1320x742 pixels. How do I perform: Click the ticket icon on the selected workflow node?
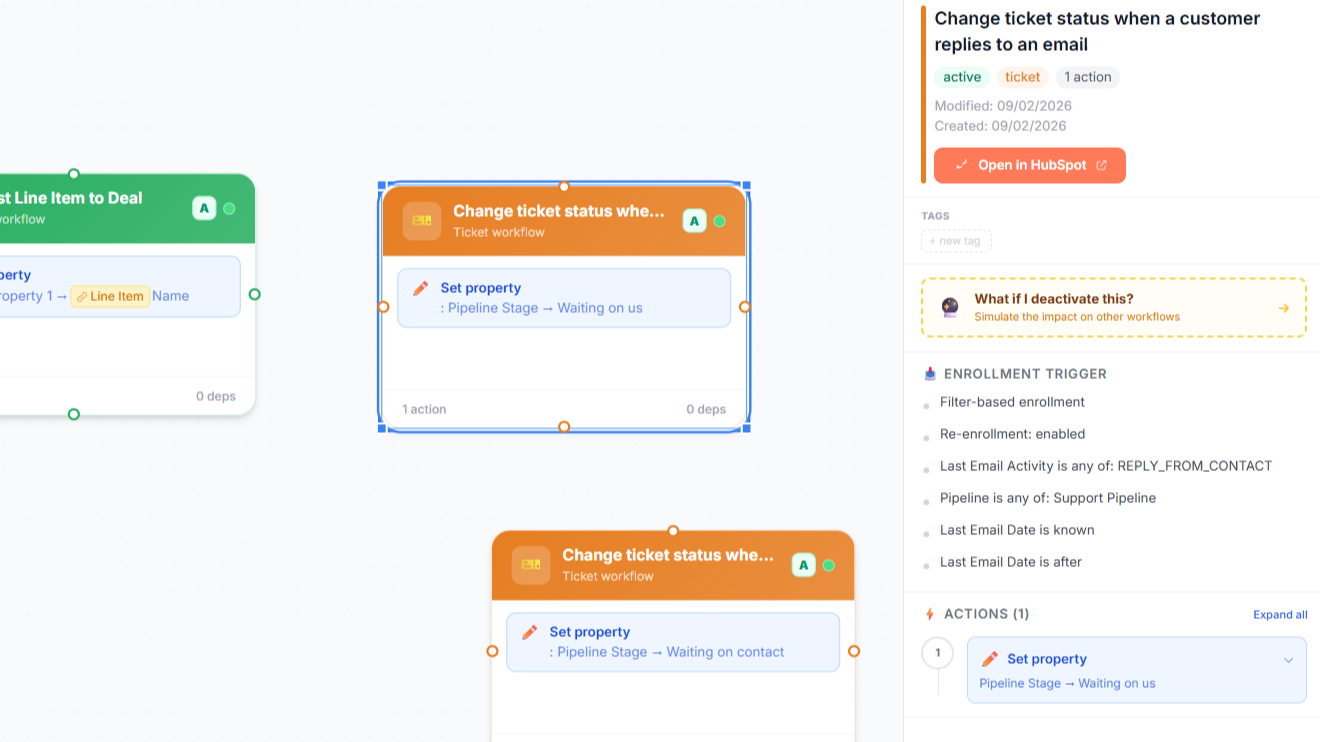click(x=422, y=221)
